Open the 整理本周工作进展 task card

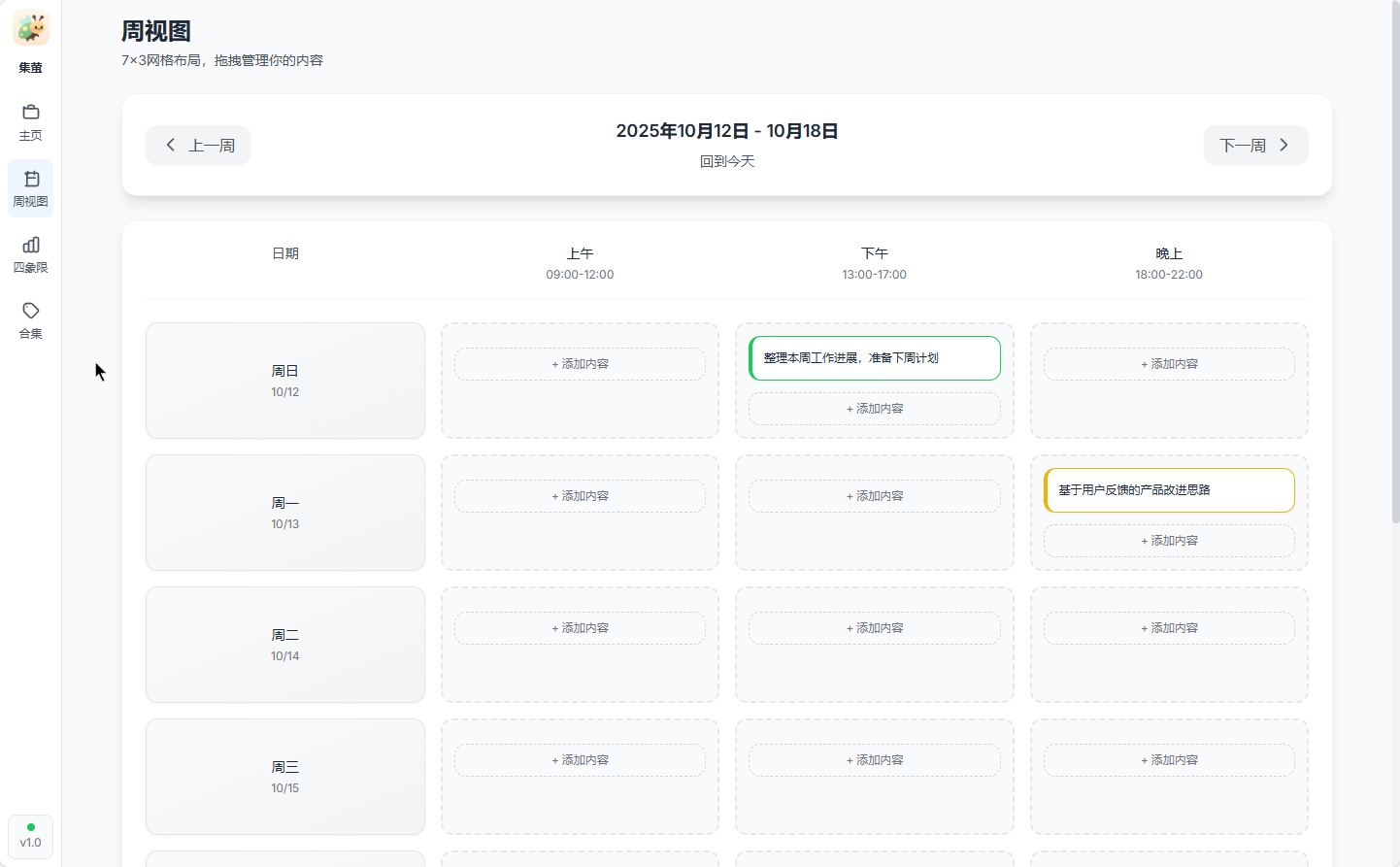[875, 358]
